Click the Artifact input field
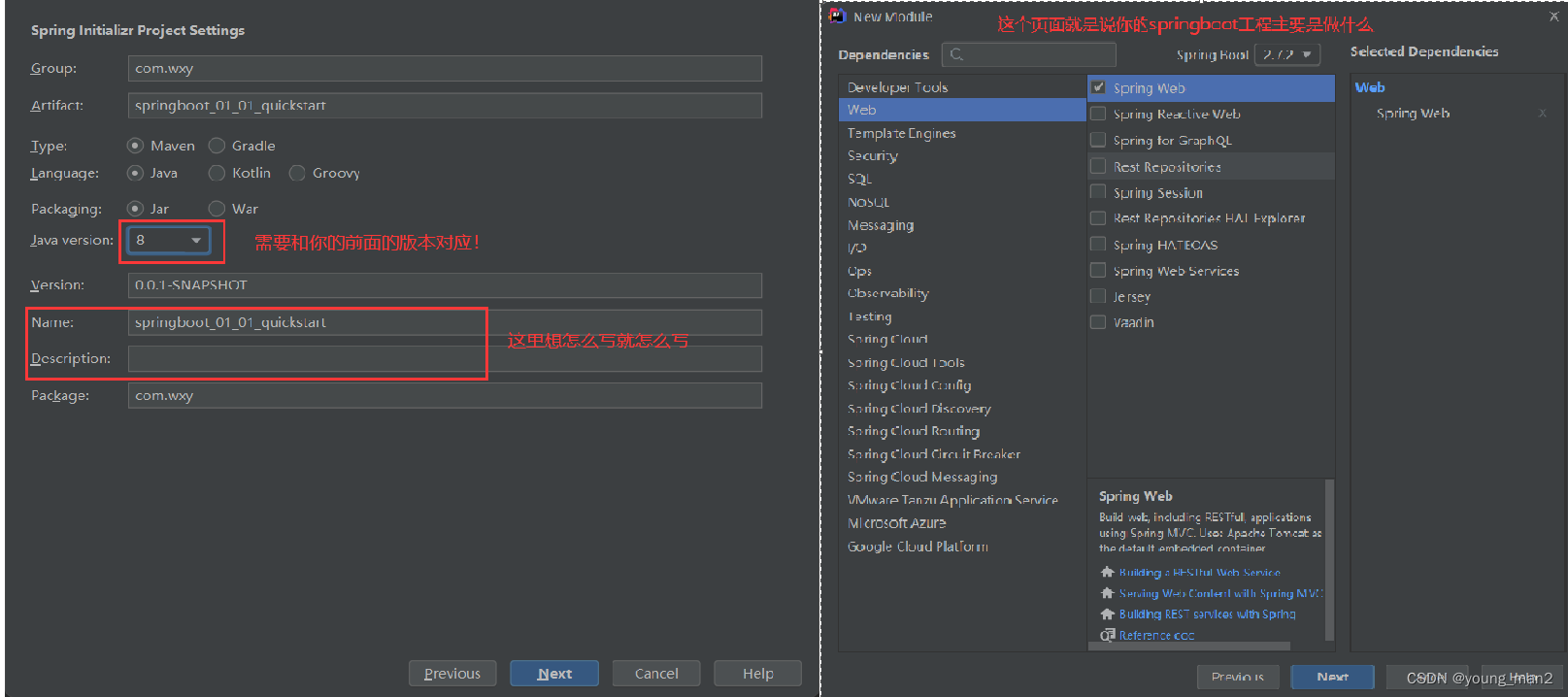1568x697 pixels. click(x=445, y=105)
